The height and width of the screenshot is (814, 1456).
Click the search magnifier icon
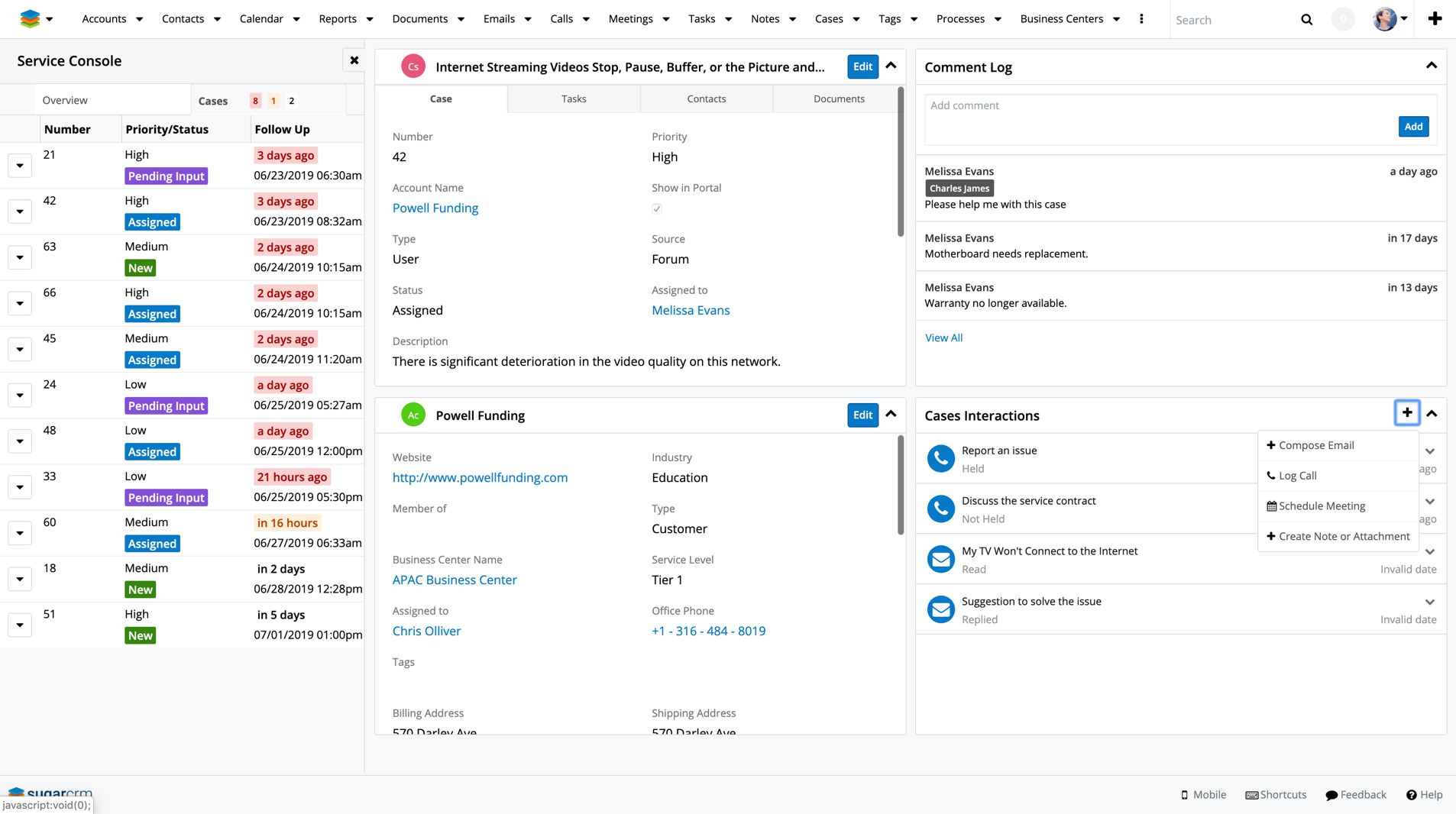pos(1306,19)
